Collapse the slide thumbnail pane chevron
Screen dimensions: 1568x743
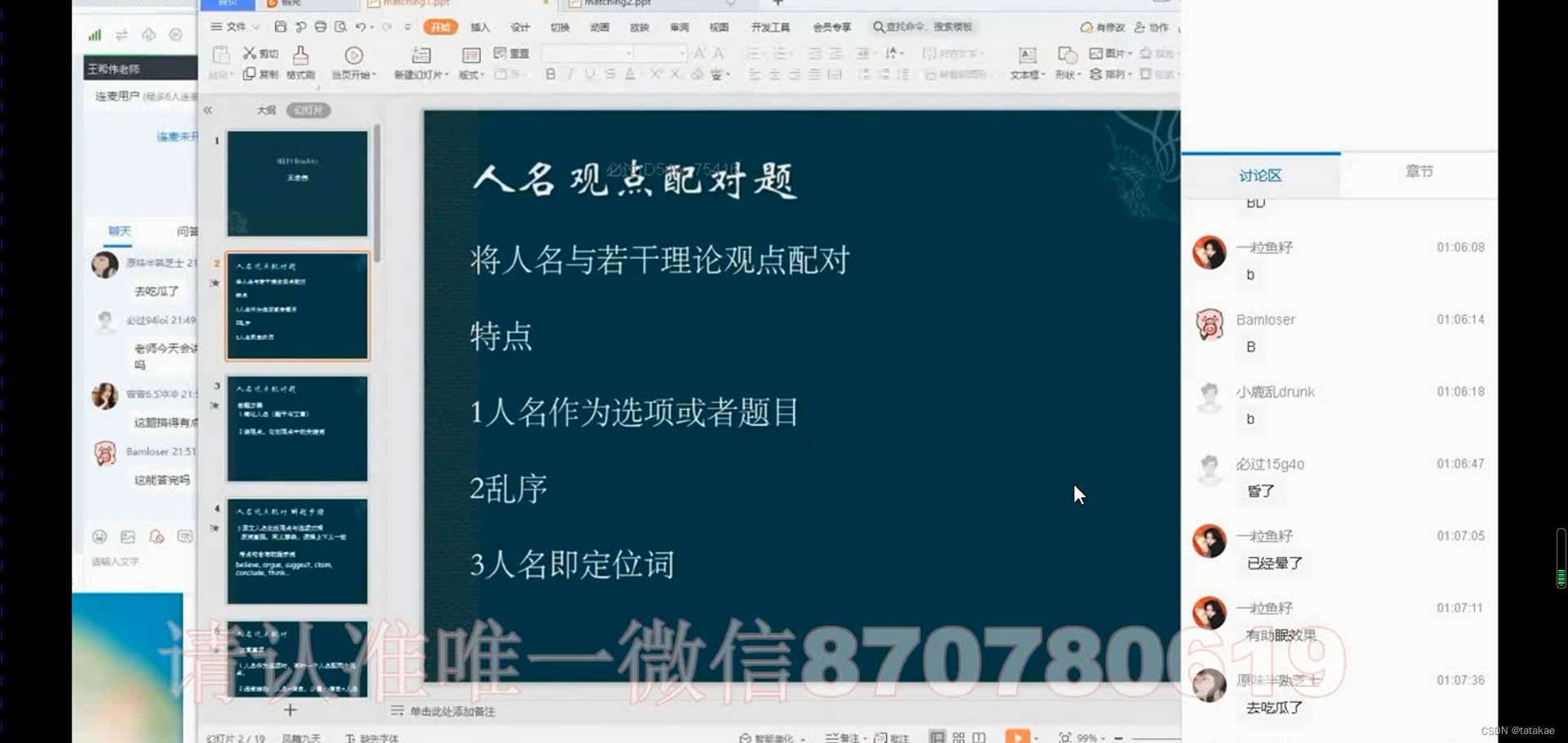coord(208,110)
